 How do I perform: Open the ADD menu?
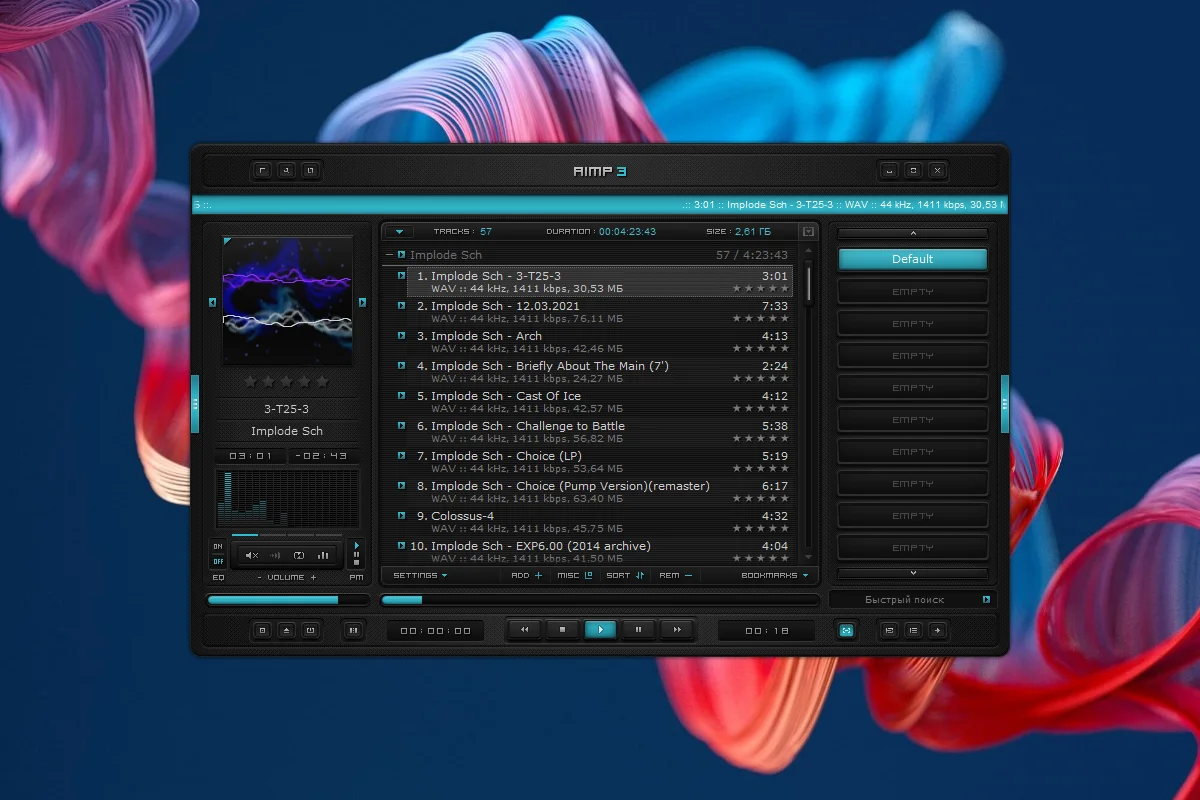coord(527,576)
